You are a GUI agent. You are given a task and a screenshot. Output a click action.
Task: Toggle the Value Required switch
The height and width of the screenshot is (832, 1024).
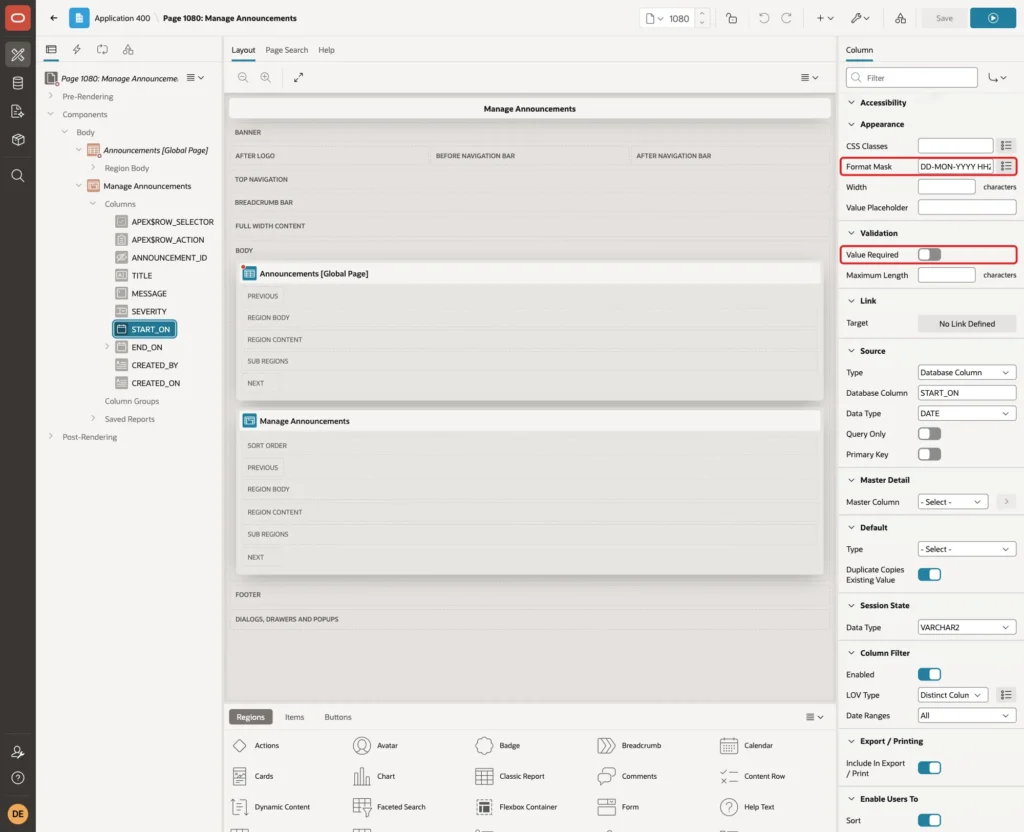[x=929, y=255]
